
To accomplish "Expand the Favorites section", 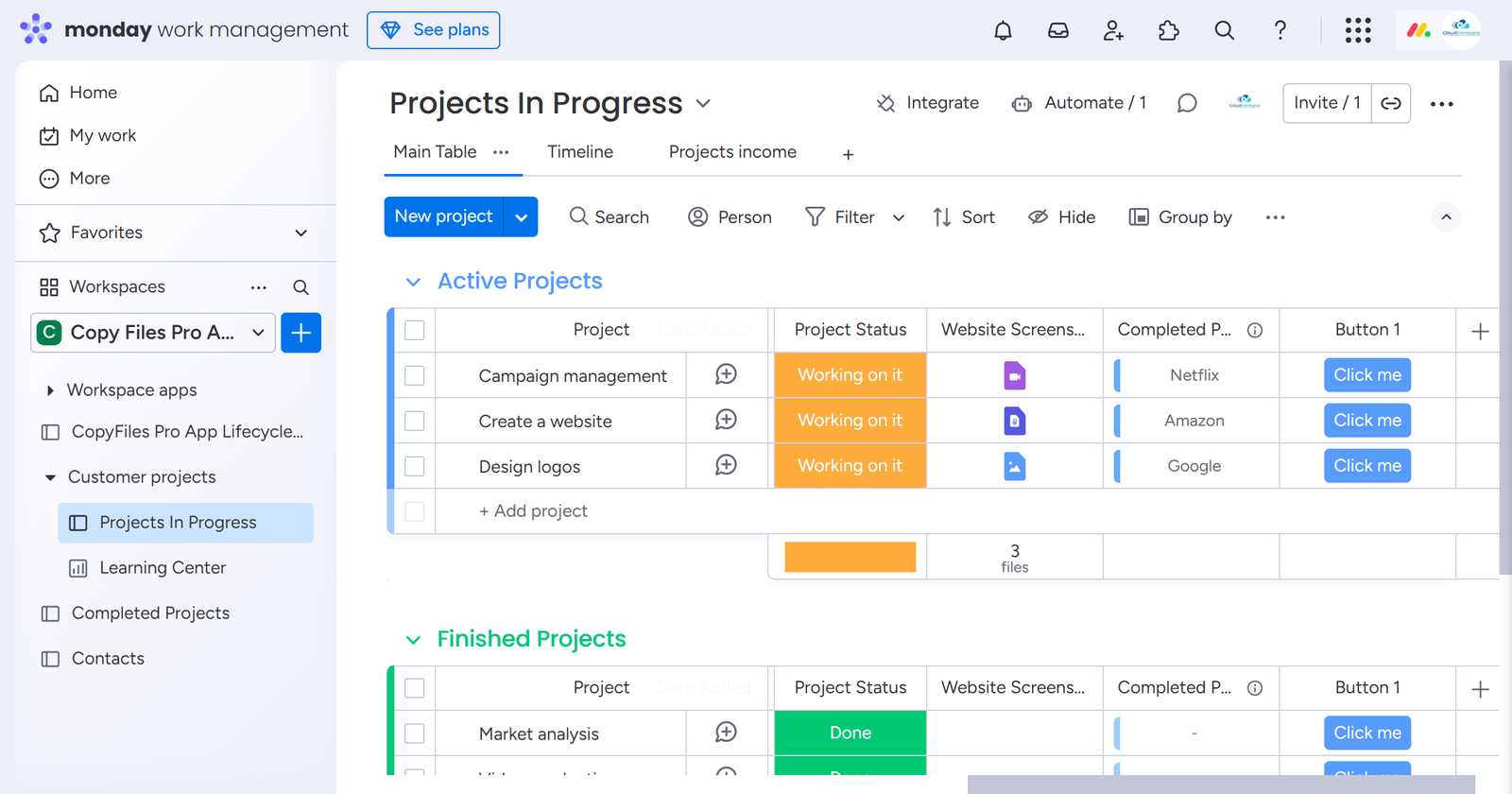I will click(x=301, y=233).
